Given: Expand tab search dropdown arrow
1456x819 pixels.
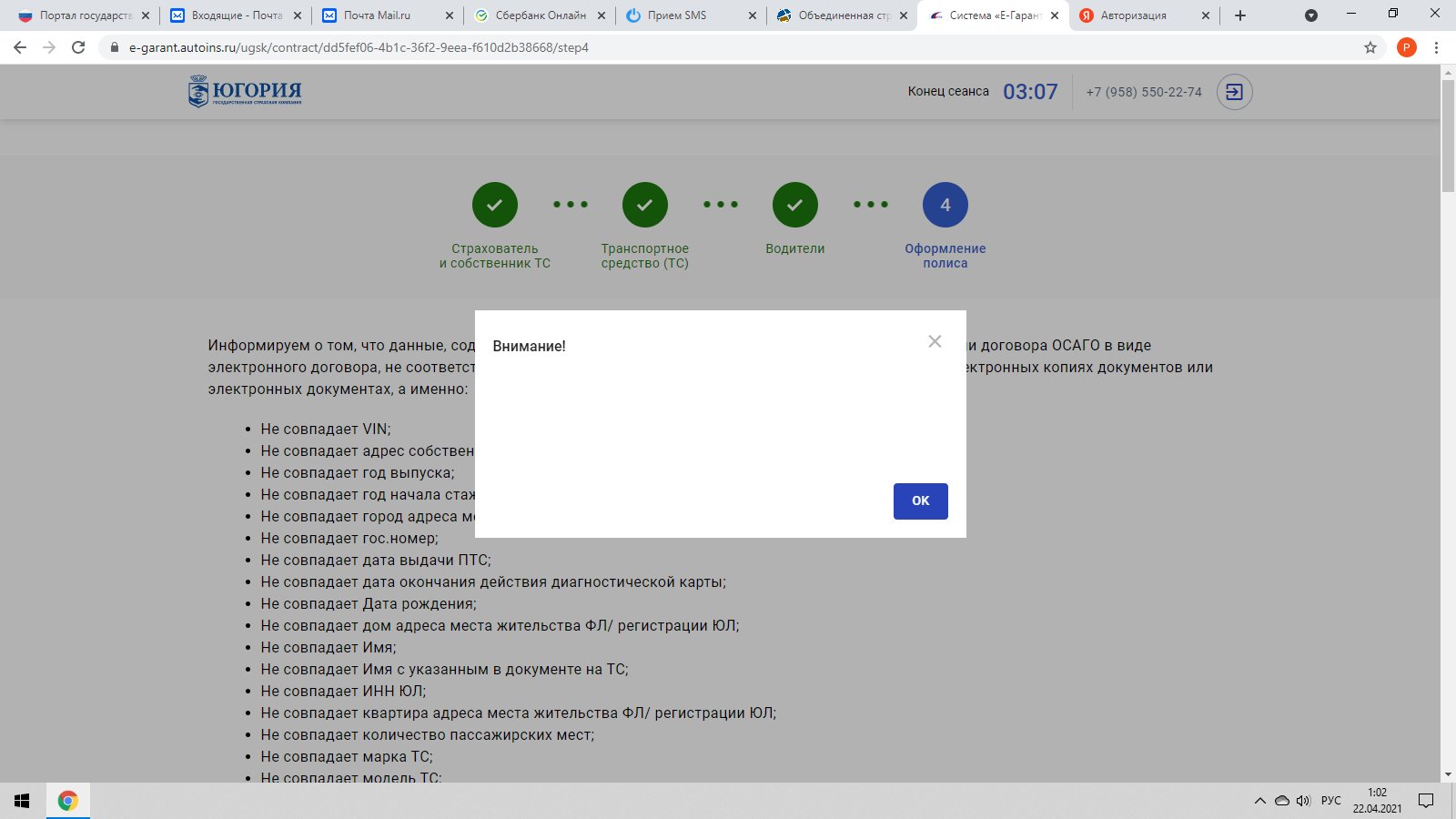Looking at the screenshot, I should 1310,15.
